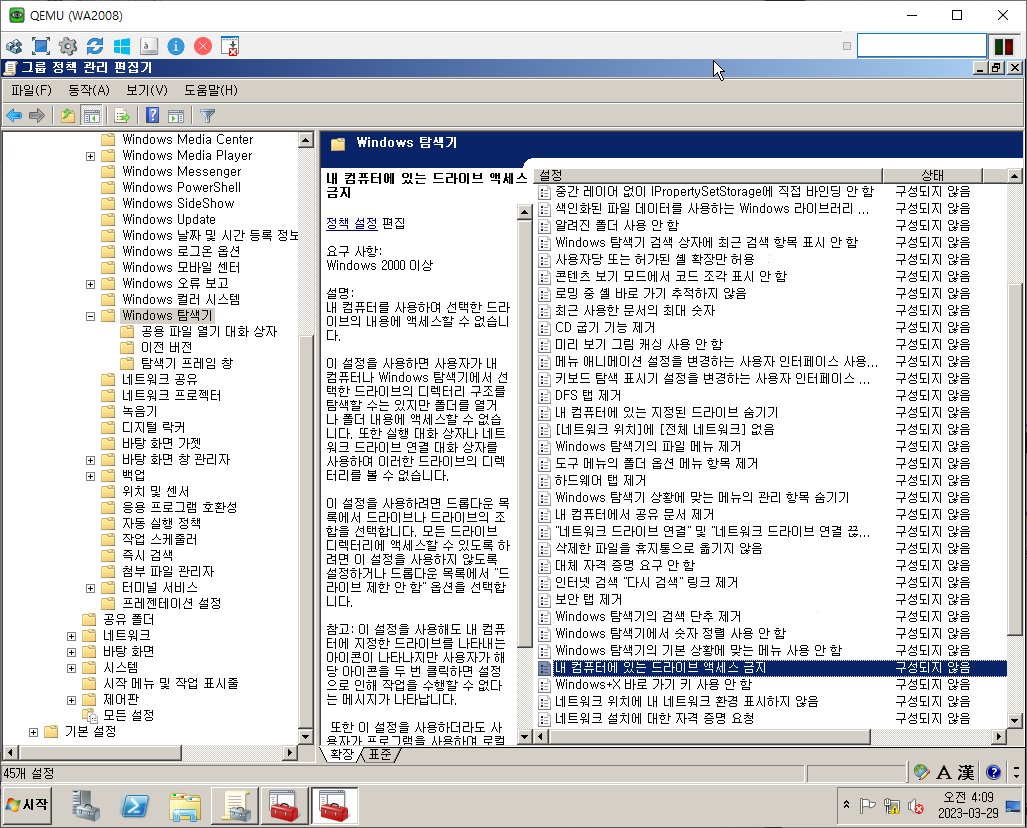Click the description pane down scroll arrow
Image resolution: width=1027 pixels, height=828 pixels.
pyautogui.click(x=524, y=736)
